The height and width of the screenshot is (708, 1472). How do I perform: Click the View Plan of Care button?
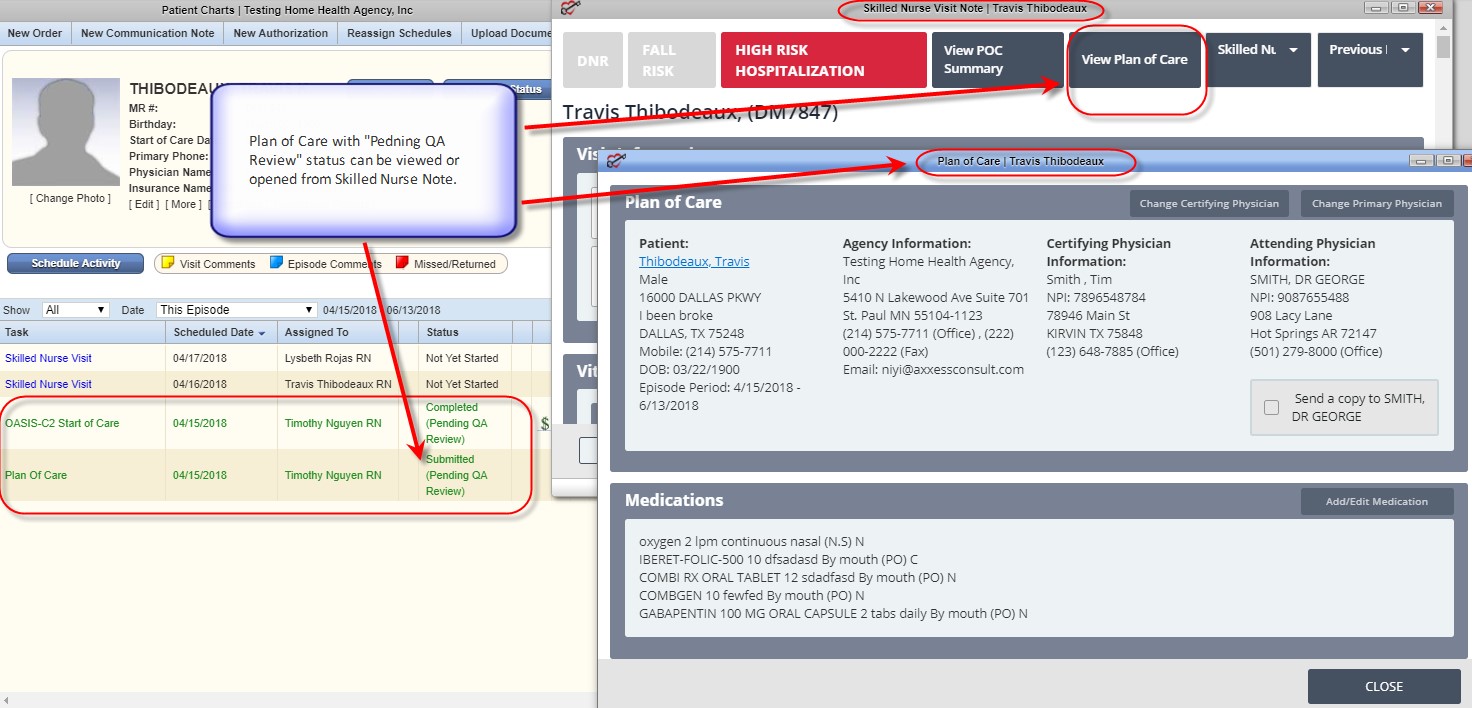point(1135,60)
